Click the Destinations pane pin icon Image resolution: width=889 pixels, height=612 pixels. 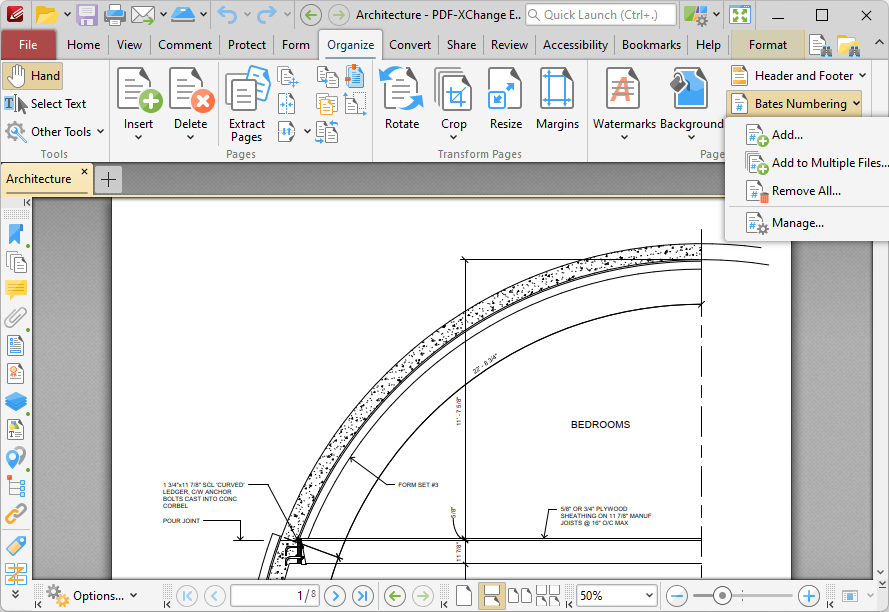(16, 458)
